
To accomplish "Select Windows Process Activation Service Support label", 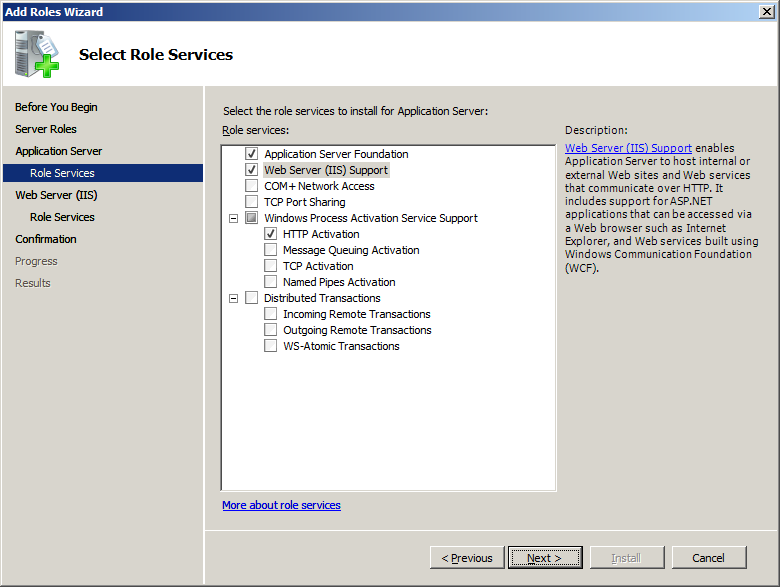I will click(371, 218).
